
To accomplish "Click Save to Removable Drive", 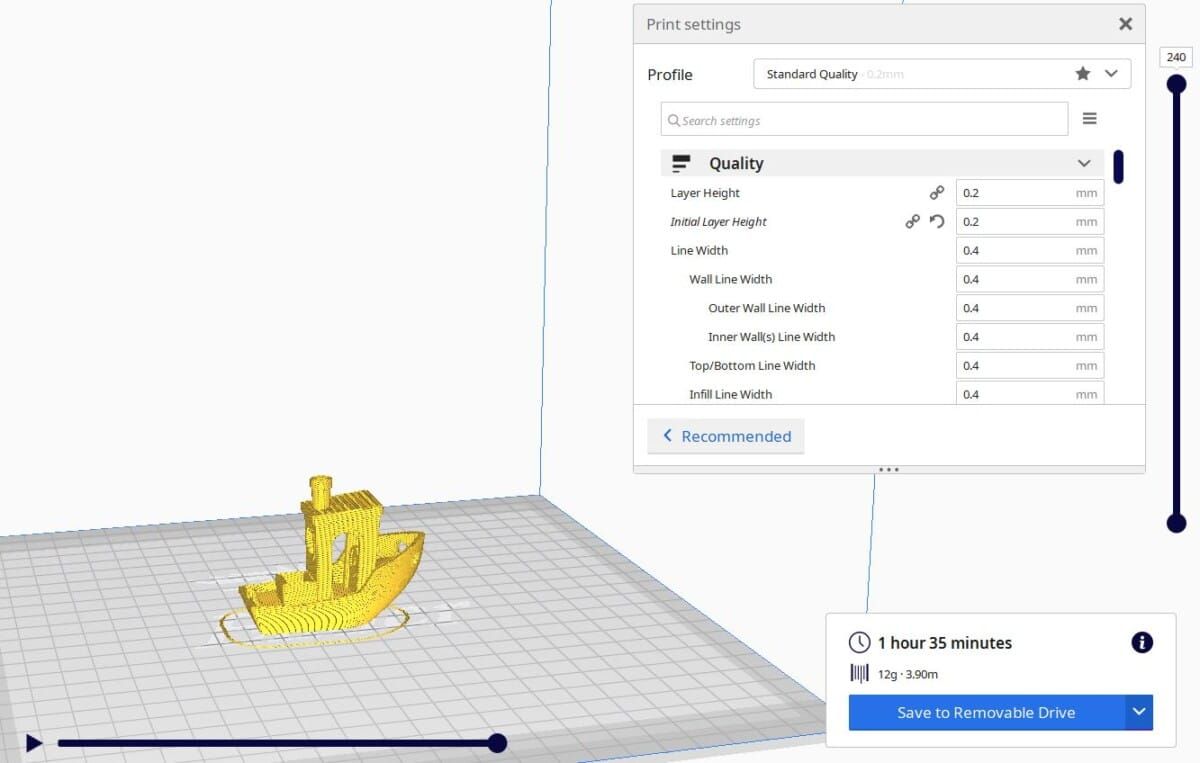I will click(985, 712).
